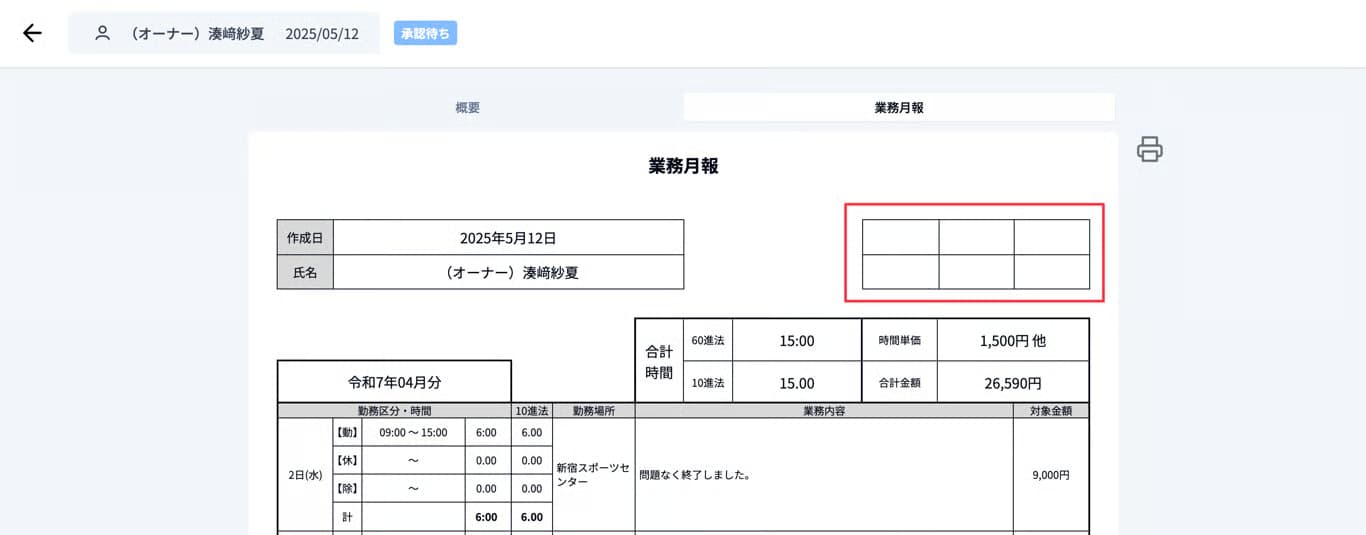Click the 【勤】 row label
1366x535 pixels.
pos(347,432)
